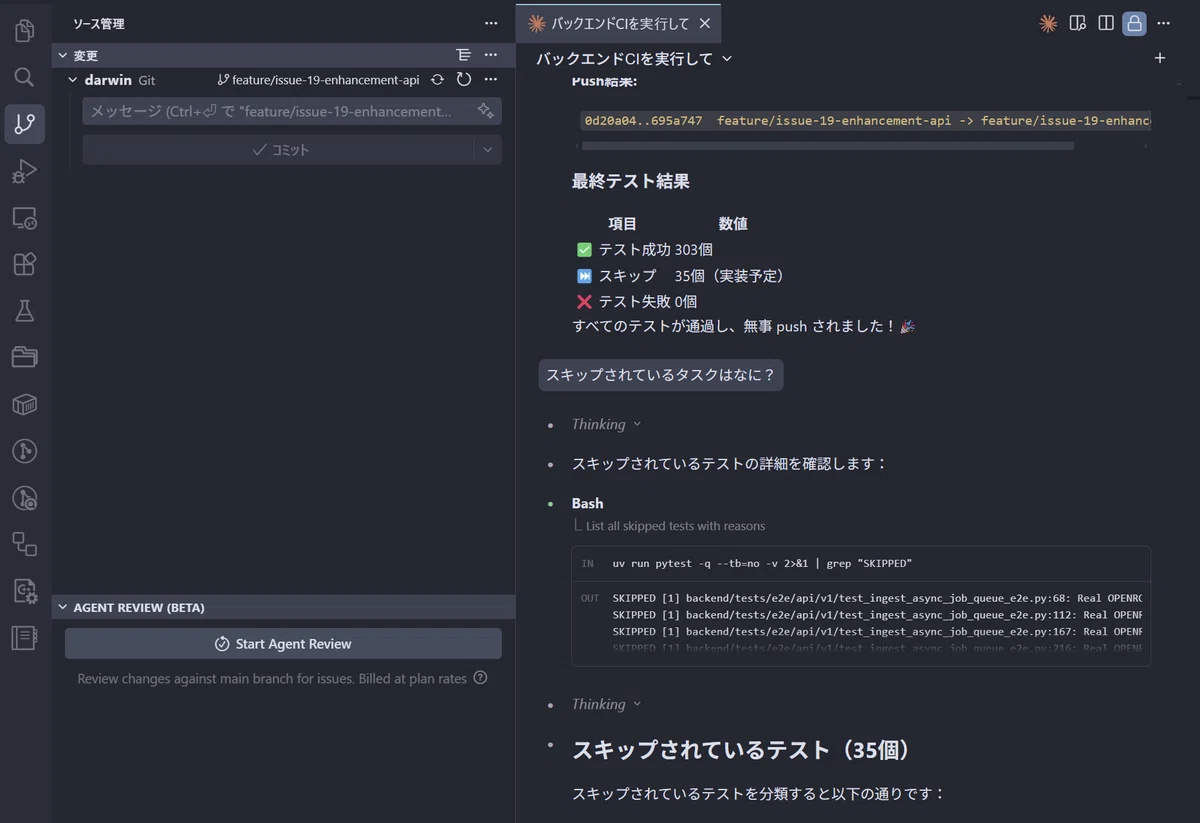Open the notebook icon at activity bar bottom

pyautogui.click(x=24, y=637)
